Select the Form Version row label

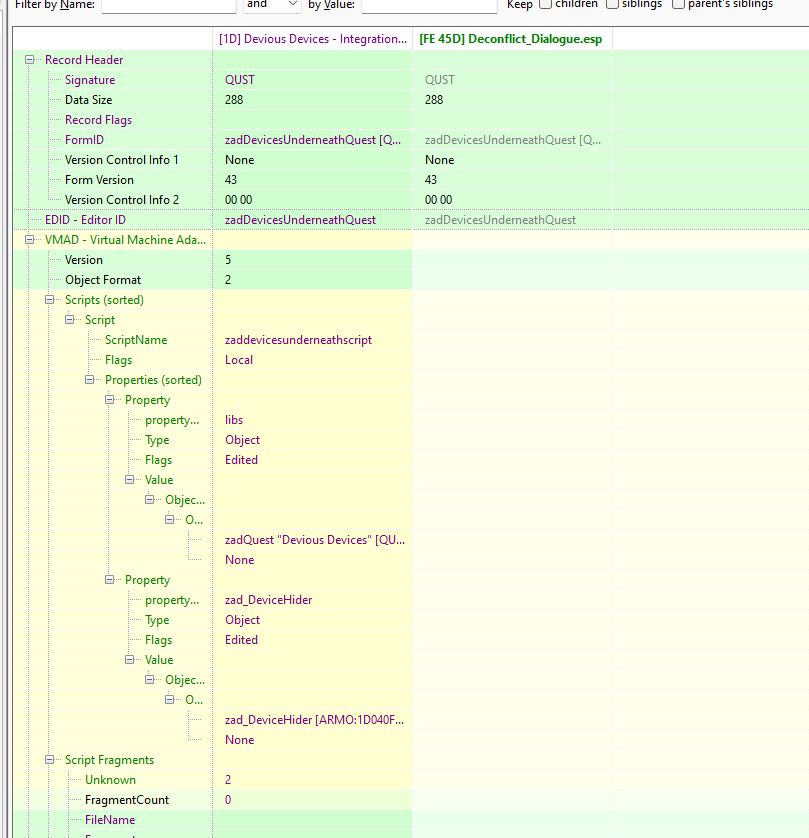99,180
